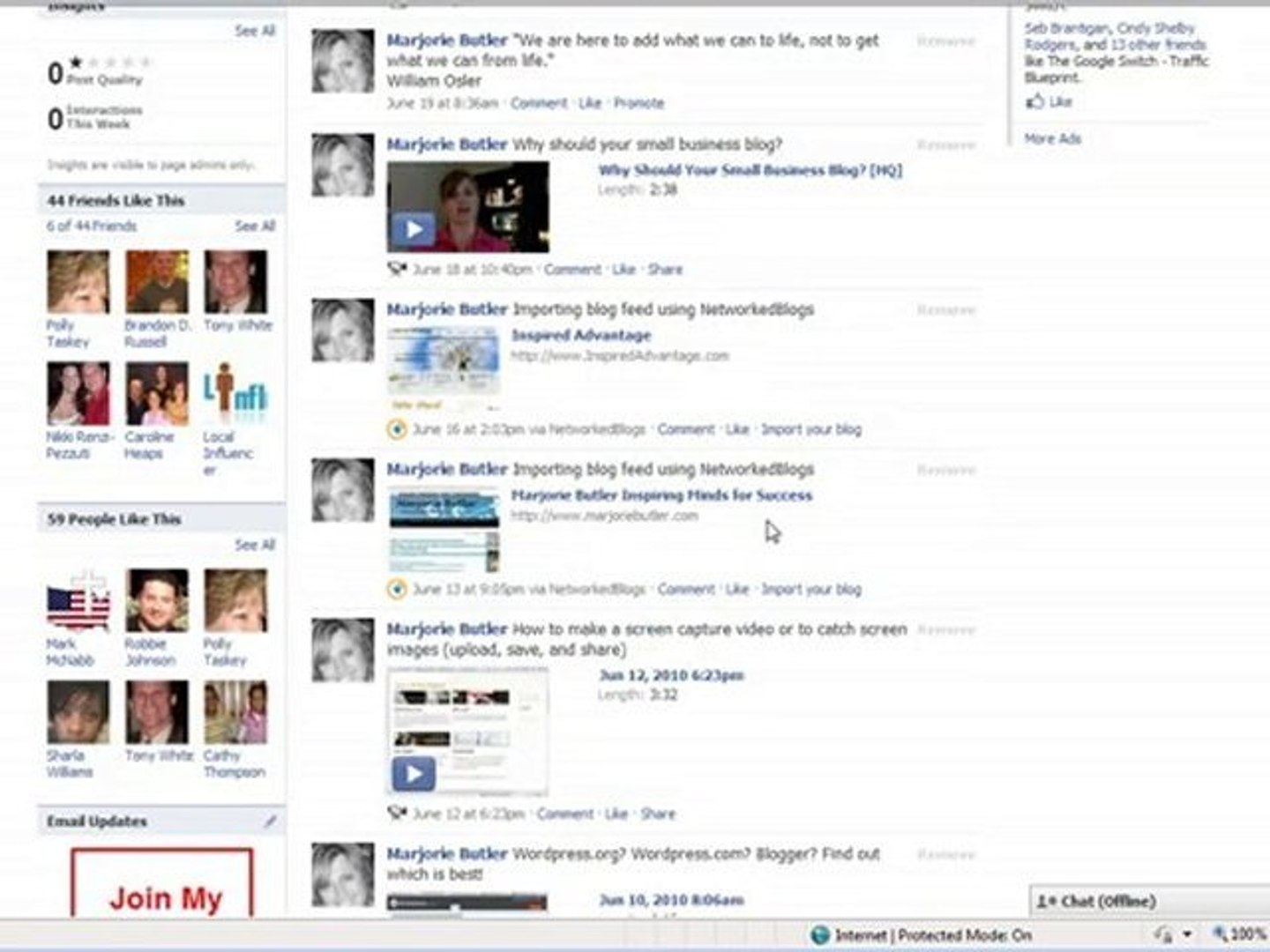
Task: Click the Join My email updates box
Action: pos(162,883)
